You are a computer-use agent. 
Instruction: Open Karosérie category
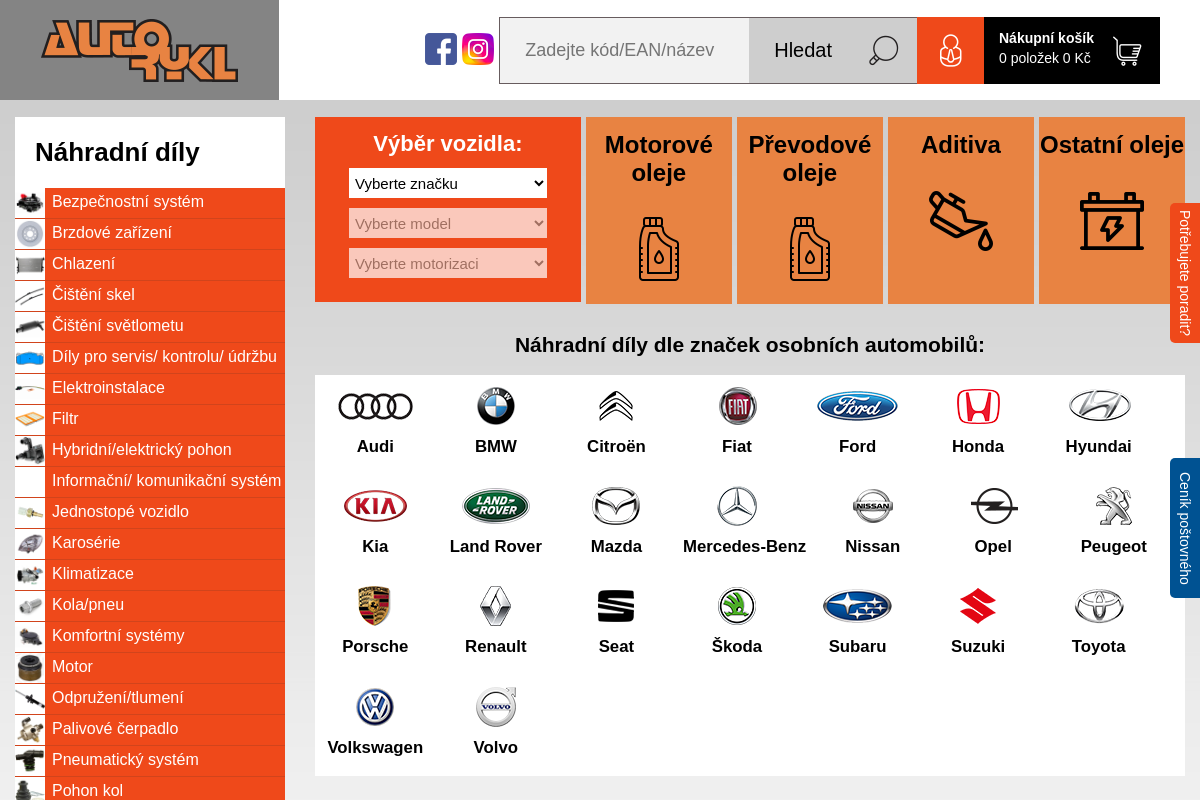pyautogui.click(x=150, y=544)
